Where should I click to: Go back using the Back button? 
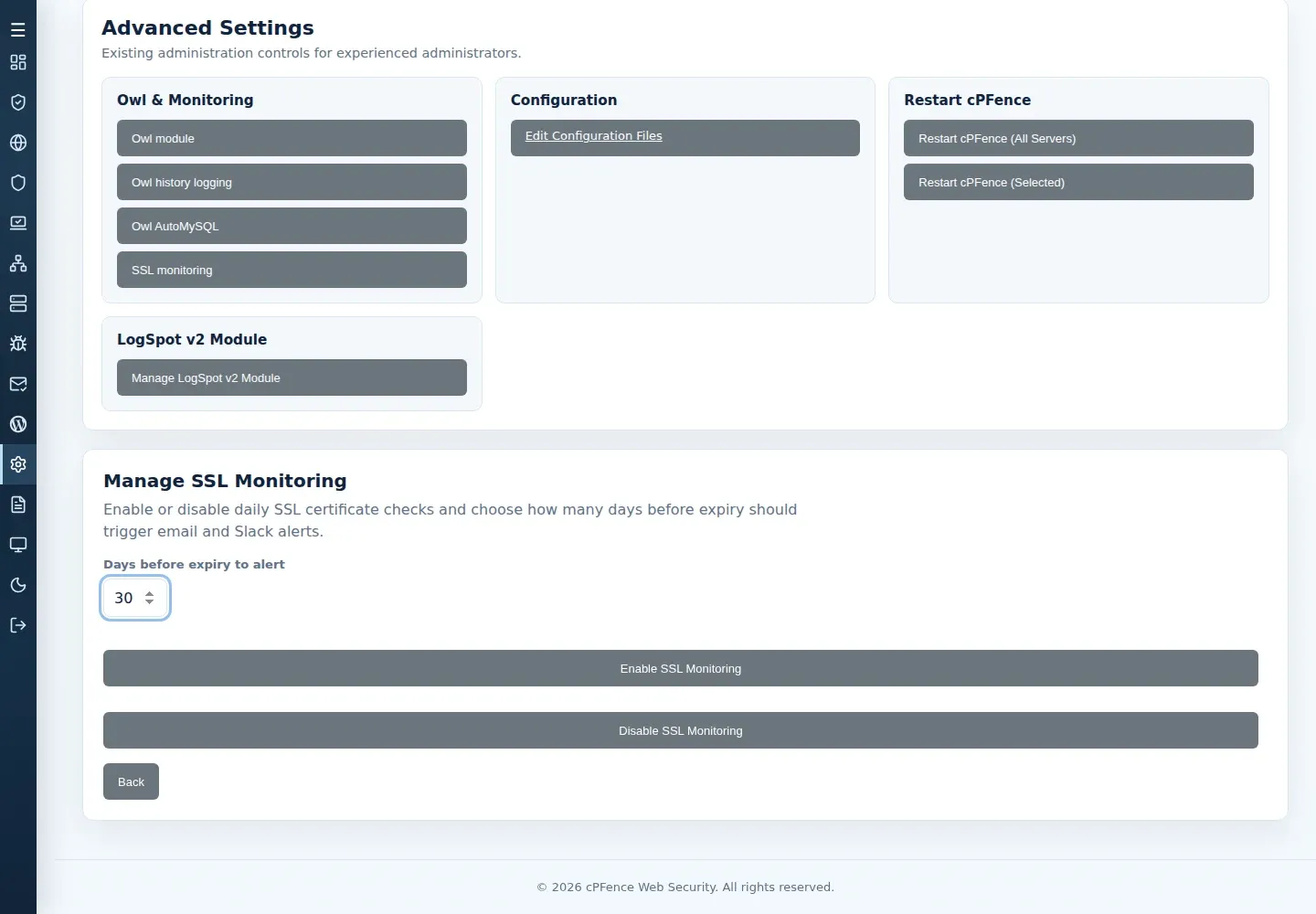[x=131, y=781]
